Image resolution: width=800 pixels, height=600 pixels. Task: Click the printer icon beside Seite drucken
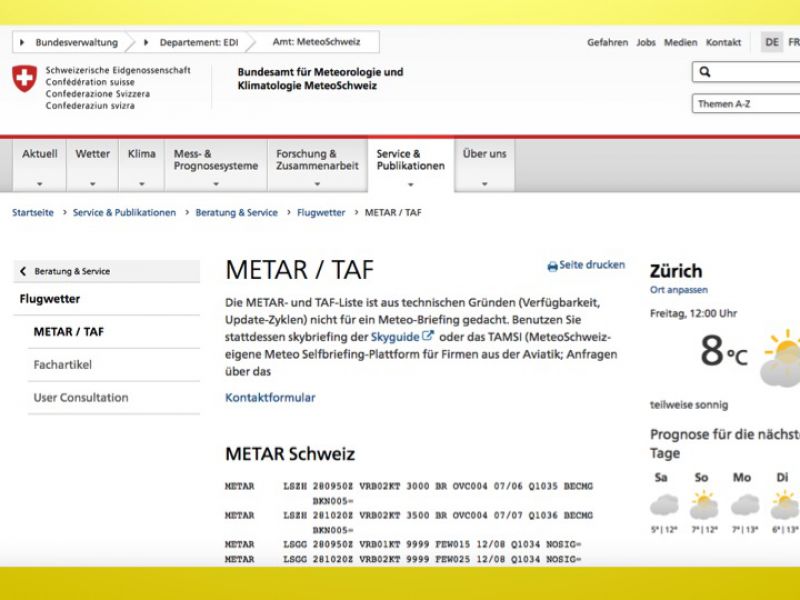click(x=552, y=266)
